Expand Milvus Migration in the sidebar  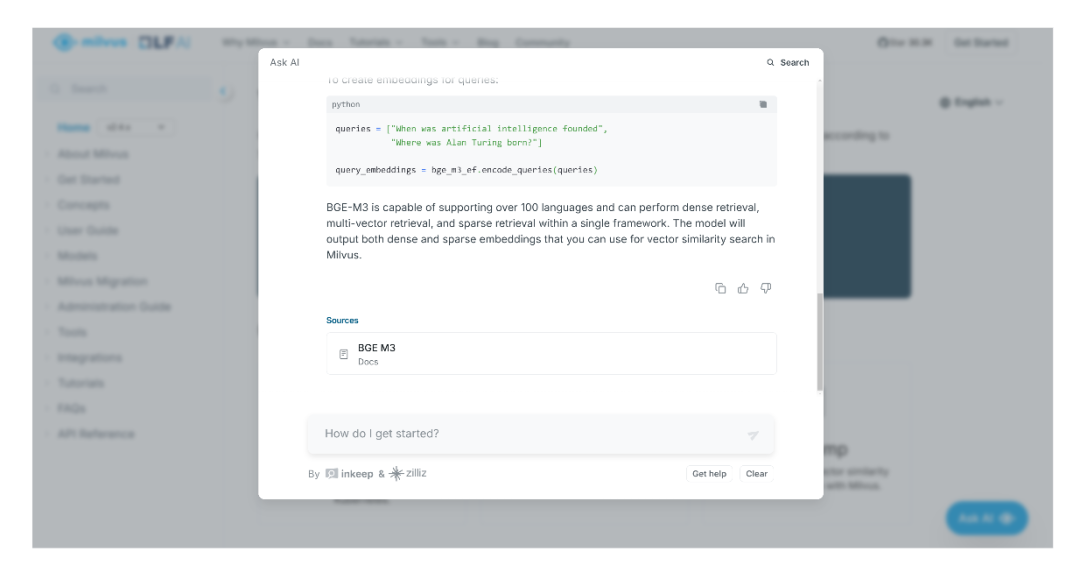102,282
